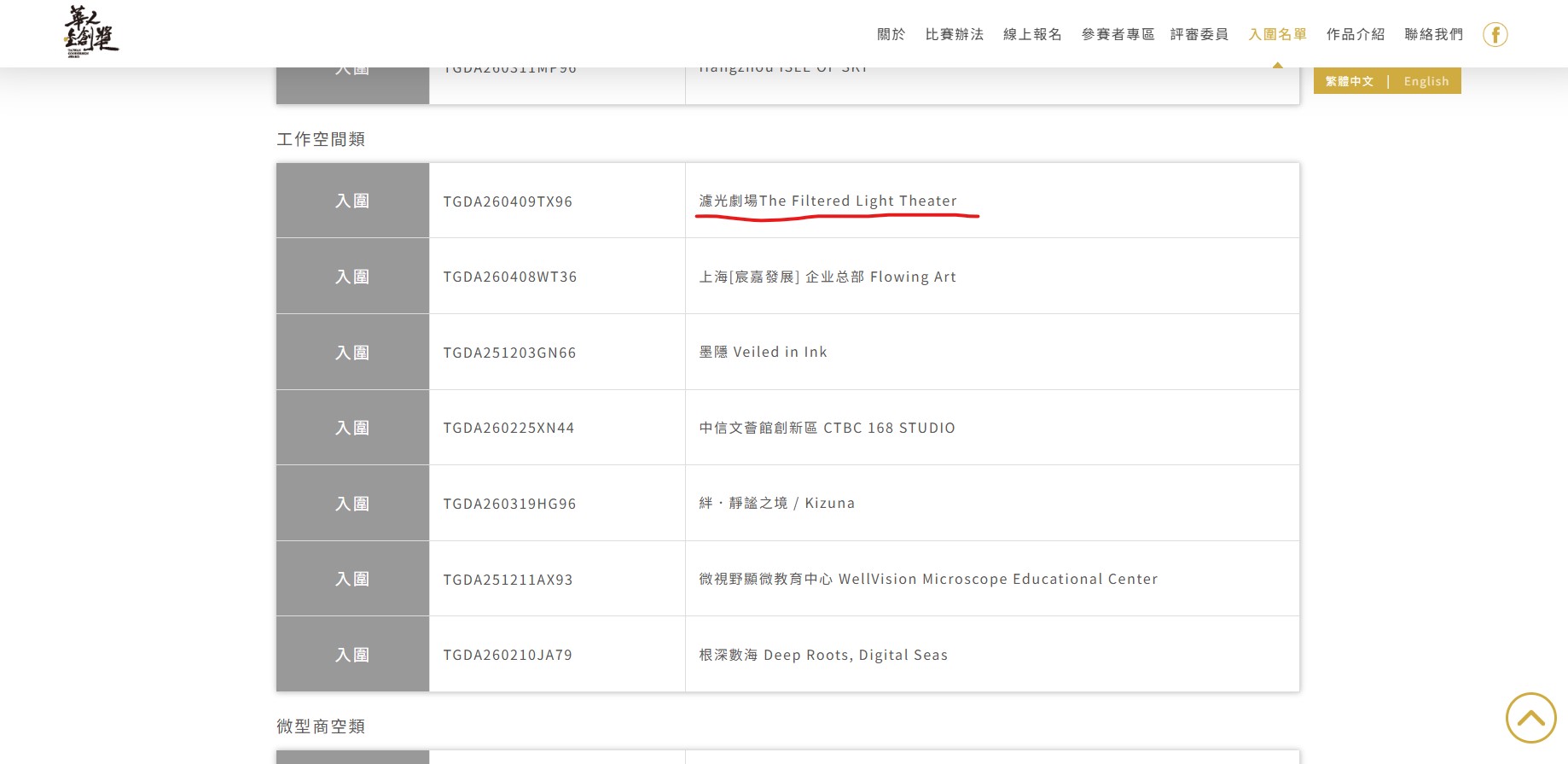Open the 參賽者專區 menu item
This screenshot has width=1568, height=764.
point(1118,34)
